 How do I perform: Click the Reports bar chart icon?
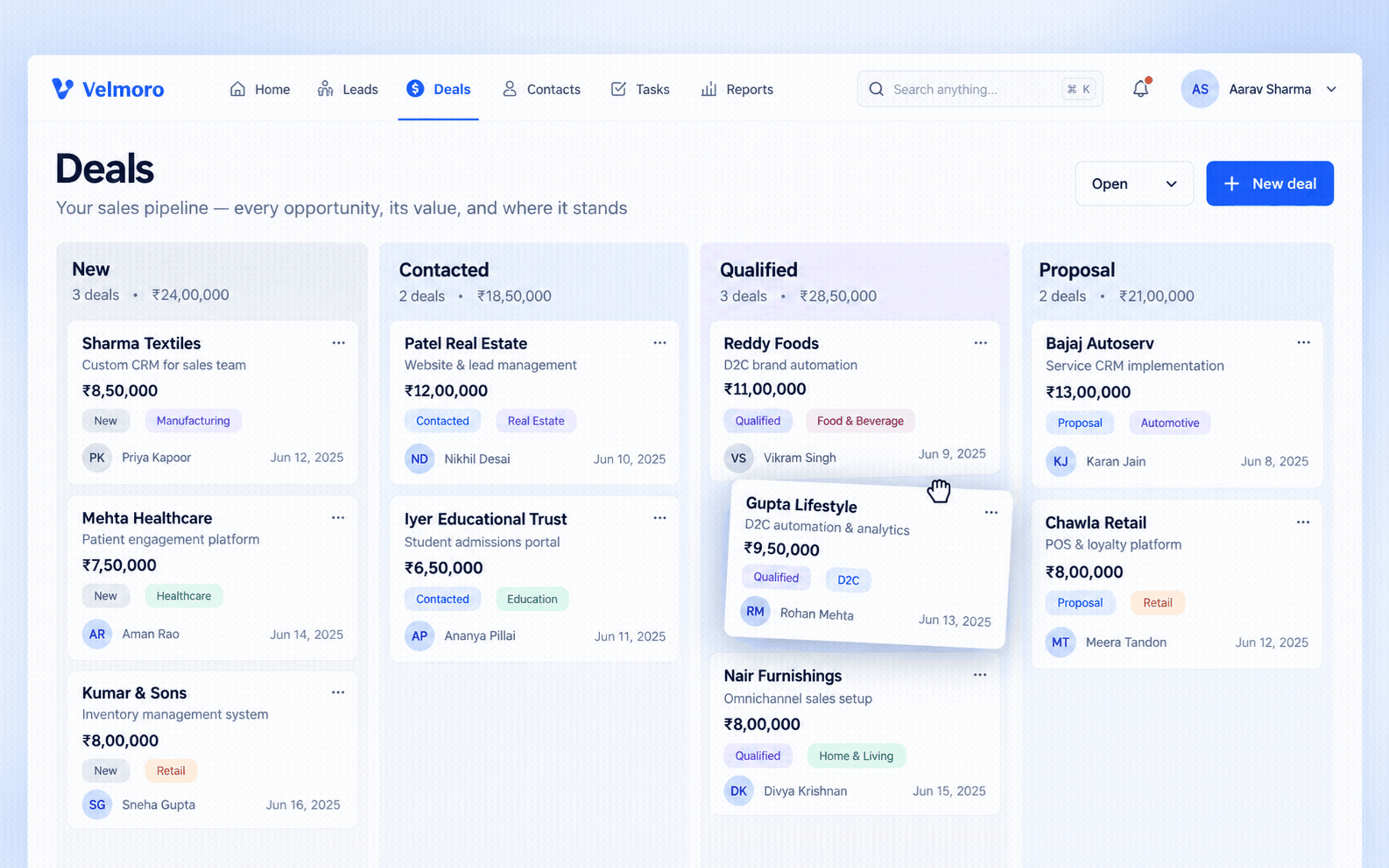[709, 89]
